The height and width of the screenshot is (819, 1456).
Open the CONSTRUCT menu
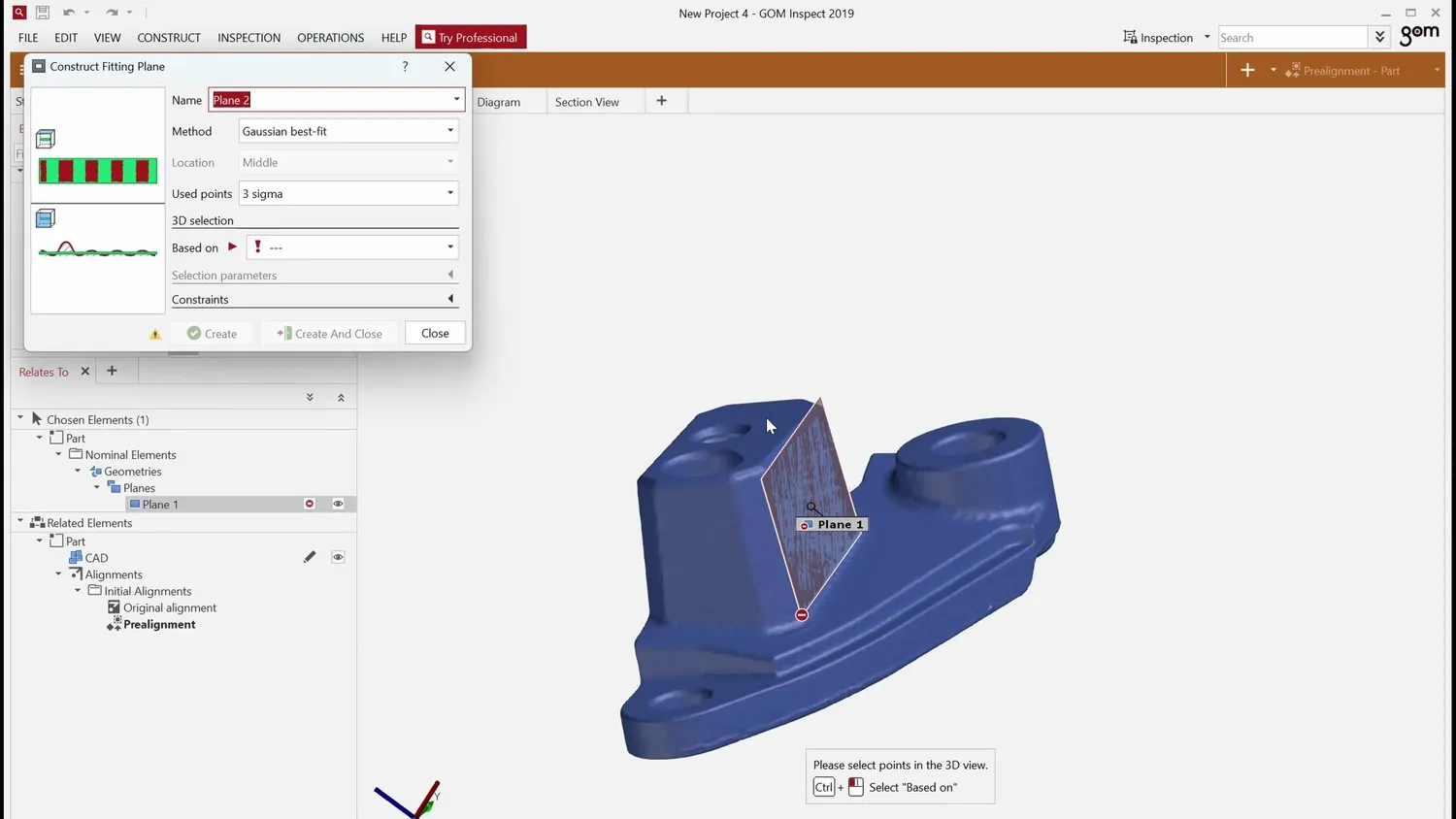pyautogui.click(x=169, y=38)
